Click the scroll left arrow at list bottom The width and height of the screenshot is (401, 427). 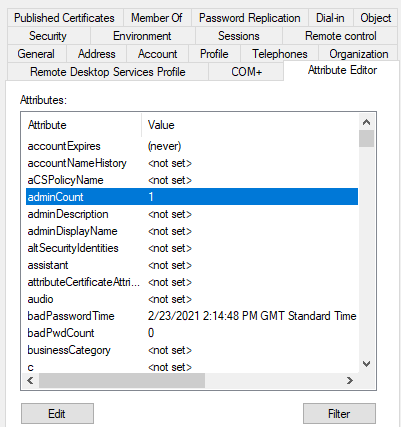tap(30, 380)
